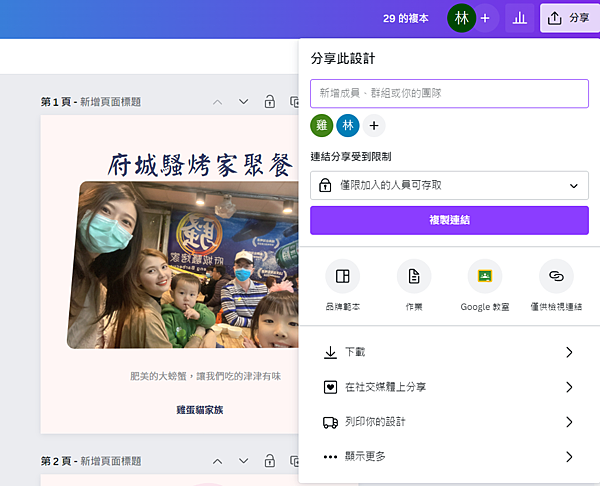The image size is (600, 486).
Task: Select the green 雞 member avatar
Action: pos(322,125)
